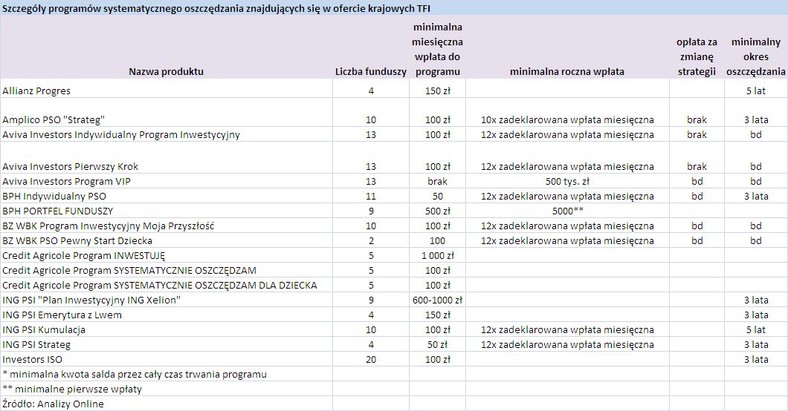The width and height of the screenshot is (788, 411).
Task: Click the '20' funds count for Investors ISO
Action: click(371, 359)
